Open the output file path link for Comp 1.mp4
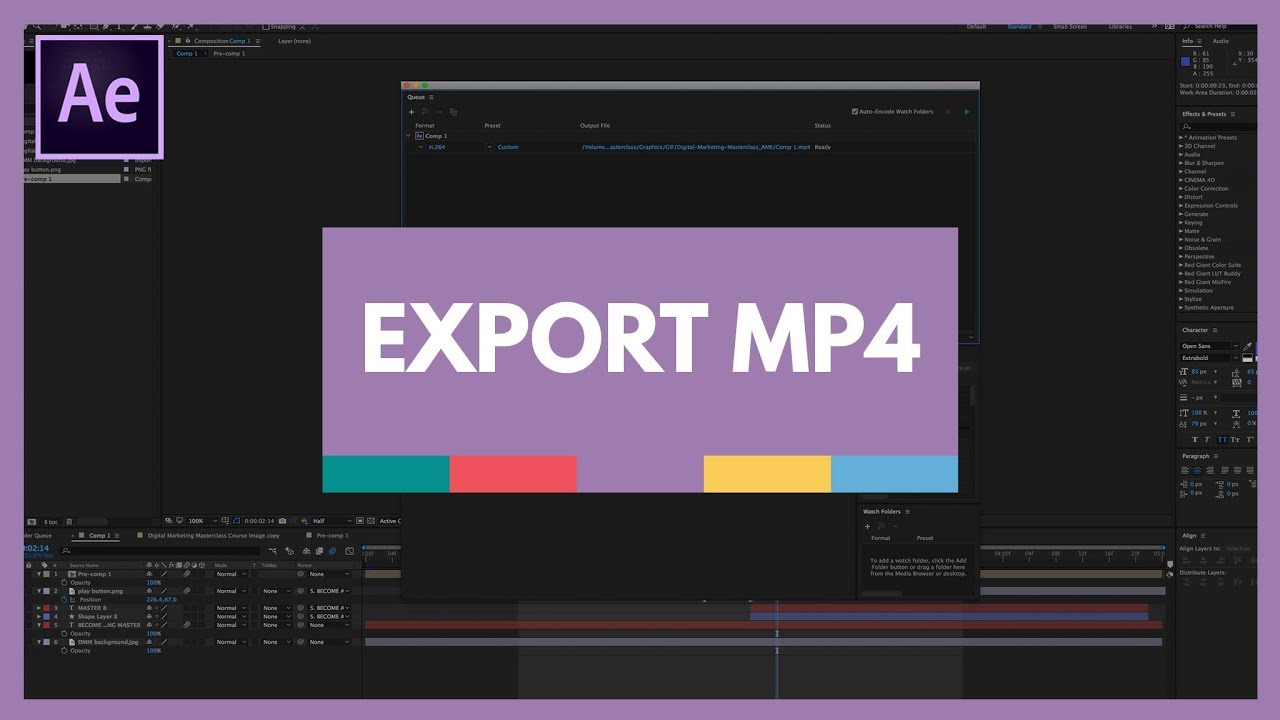Viewport: 1280px width, 720px height. (x=696, y=147)
